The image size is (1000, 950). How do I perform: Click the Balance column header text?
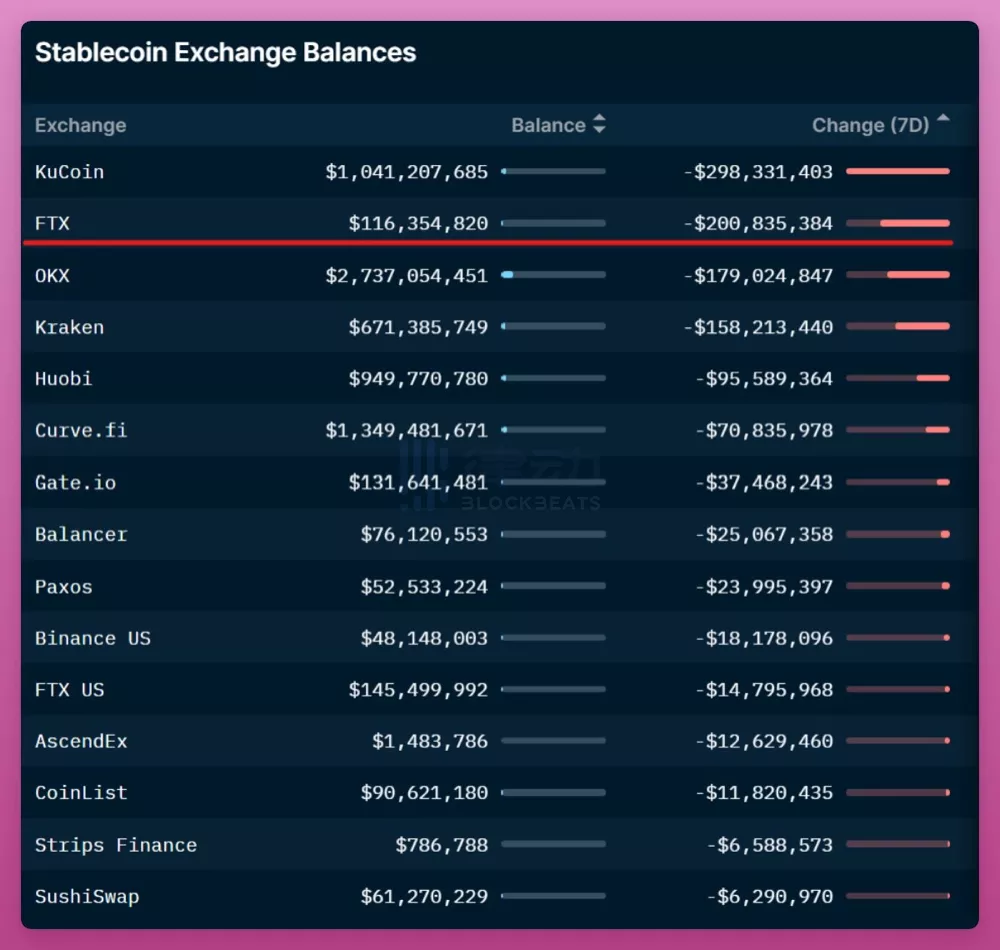click(548, 126)
